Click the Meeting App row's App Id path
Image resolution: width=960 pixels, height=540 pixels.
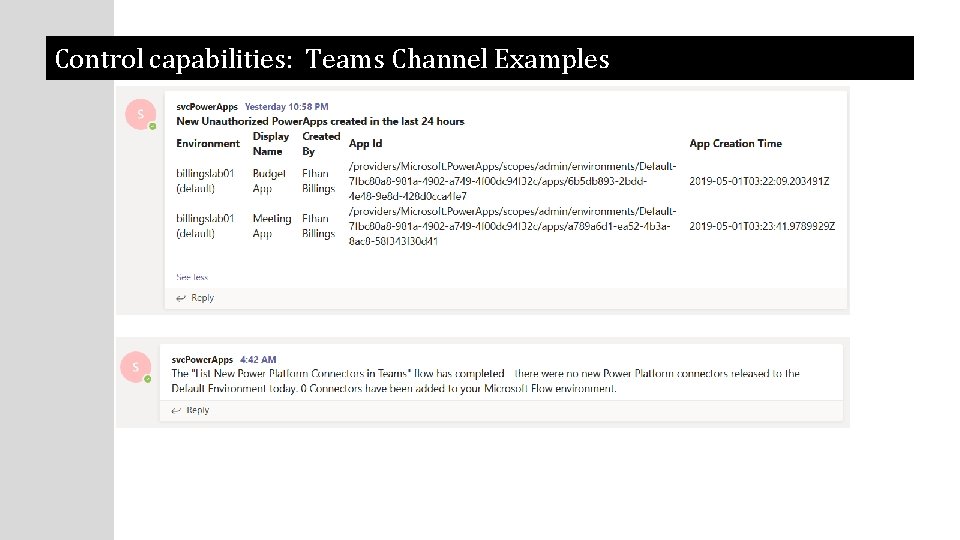click(x=512, y=226)
